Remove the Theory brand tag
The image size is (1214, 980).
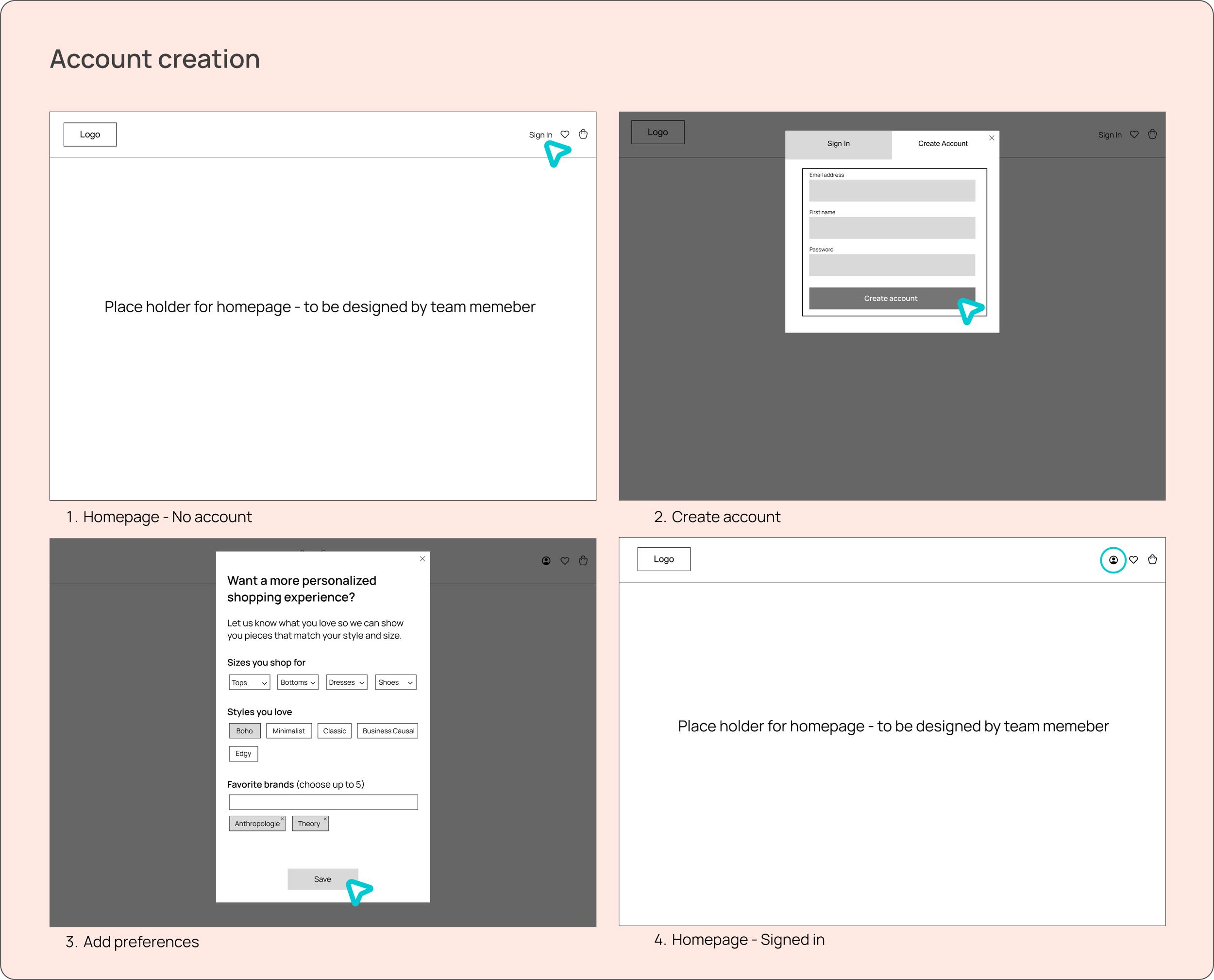tap(325, 819)
